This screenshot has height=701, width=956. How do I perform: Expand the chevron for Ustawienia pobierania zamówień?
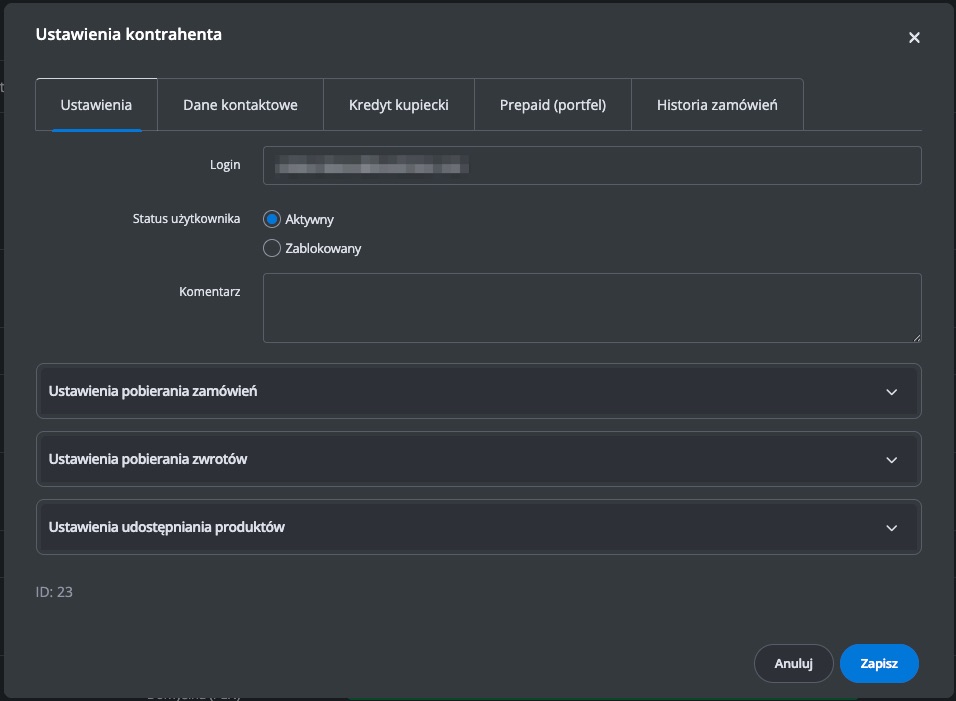click(x=892, y=392)
